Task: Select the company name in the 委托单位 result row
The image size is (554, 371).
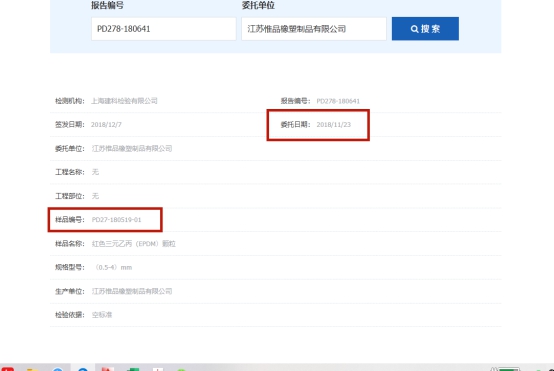Action: [132, 148]
